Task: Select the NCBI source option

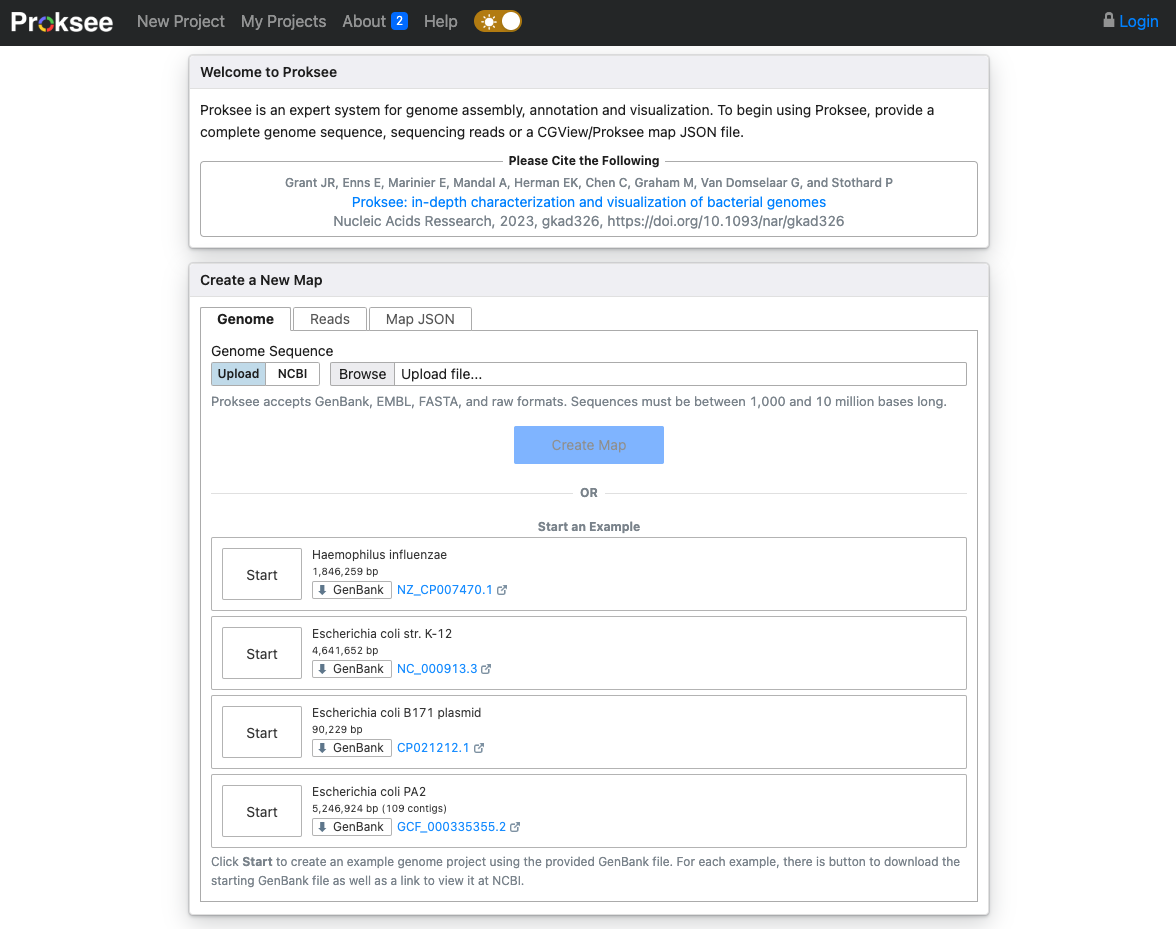Action: coord(292,374)
